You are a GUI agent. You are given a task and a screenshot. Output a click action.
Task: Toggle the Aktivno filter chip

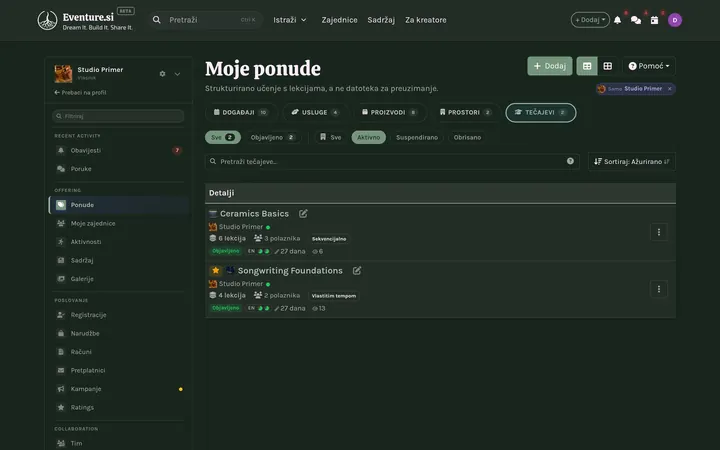pyautogui.click(x=369, y=137)
